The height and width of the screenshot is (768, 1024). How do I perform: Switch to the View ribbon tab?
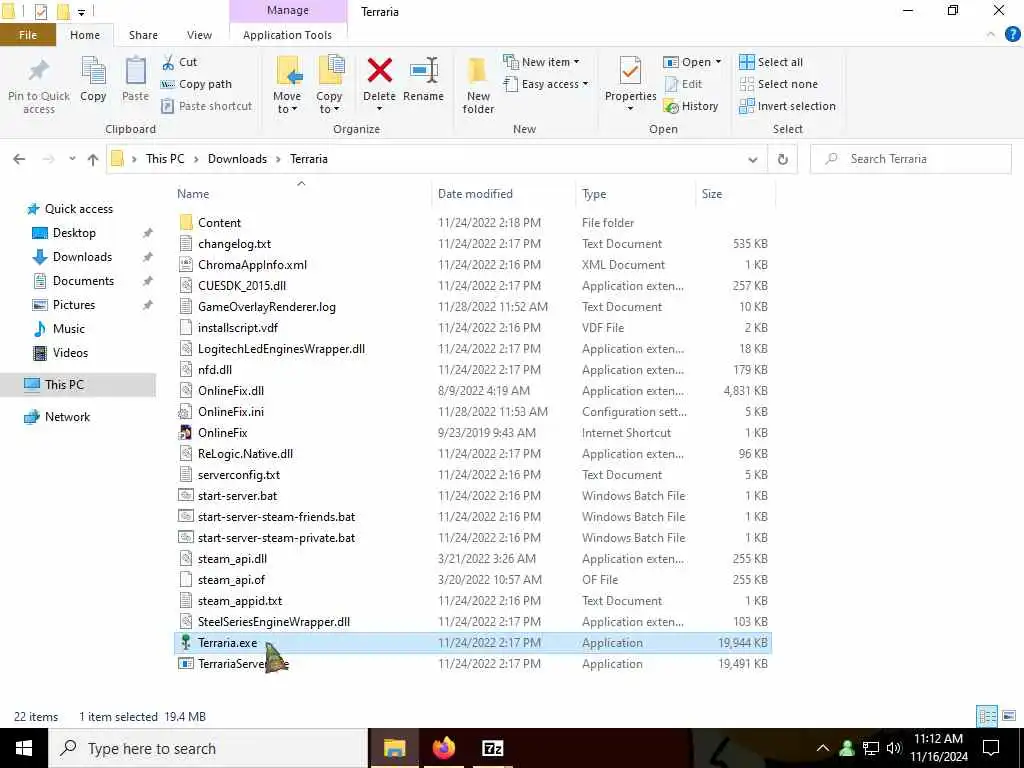pos(199,35)
